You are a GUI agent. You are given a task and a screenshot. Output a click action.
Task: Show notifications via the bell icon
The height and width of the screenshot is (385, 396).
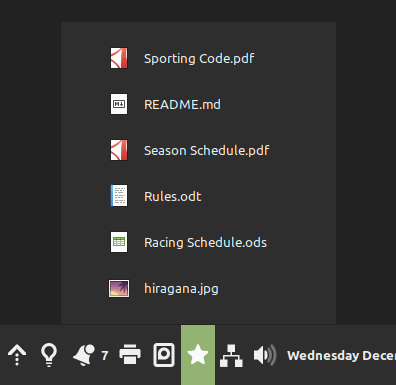(x=84, y=355)
